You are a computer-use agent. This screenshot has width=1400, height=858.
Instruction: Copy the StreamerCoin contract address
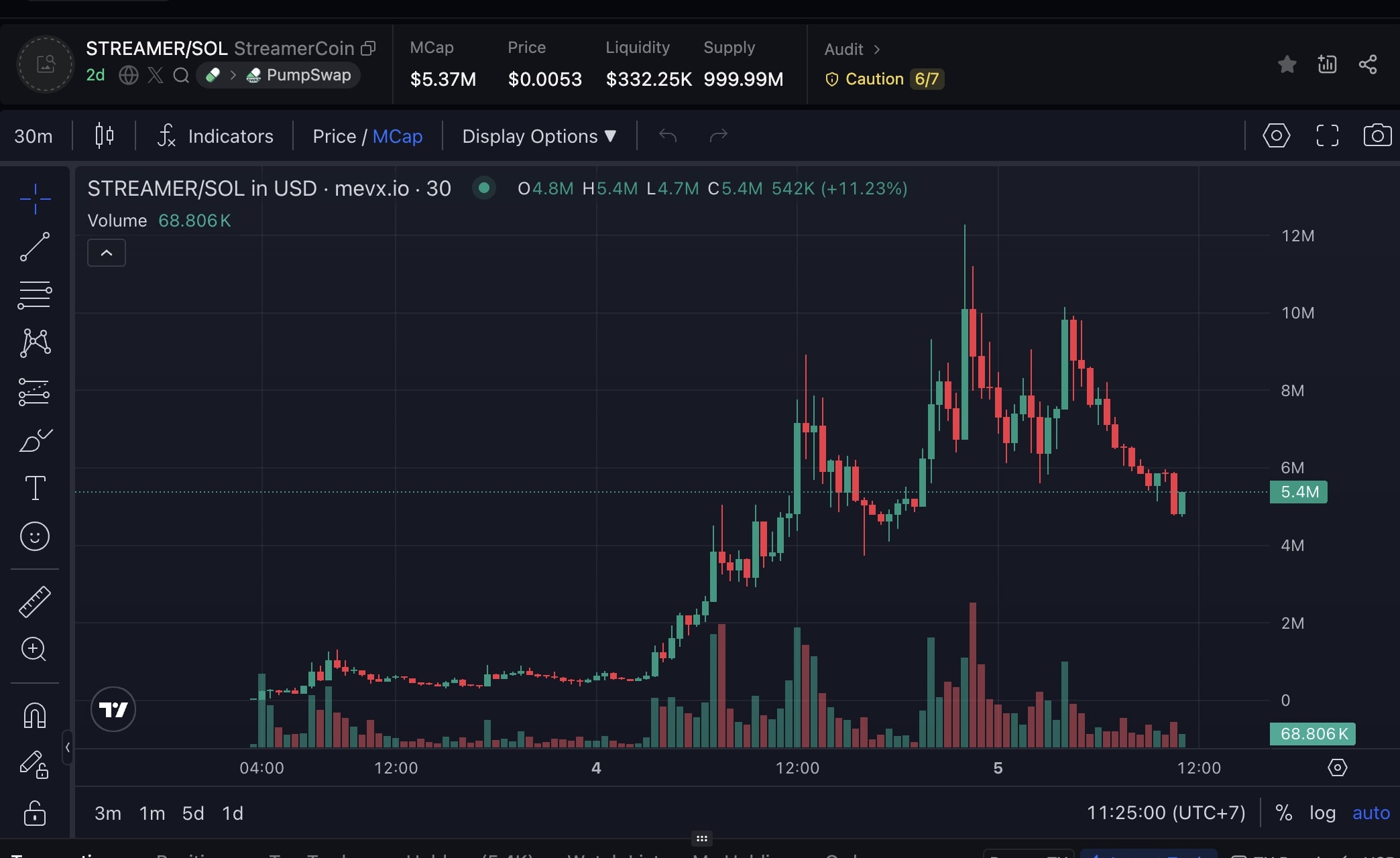click(x=368, y=48)
